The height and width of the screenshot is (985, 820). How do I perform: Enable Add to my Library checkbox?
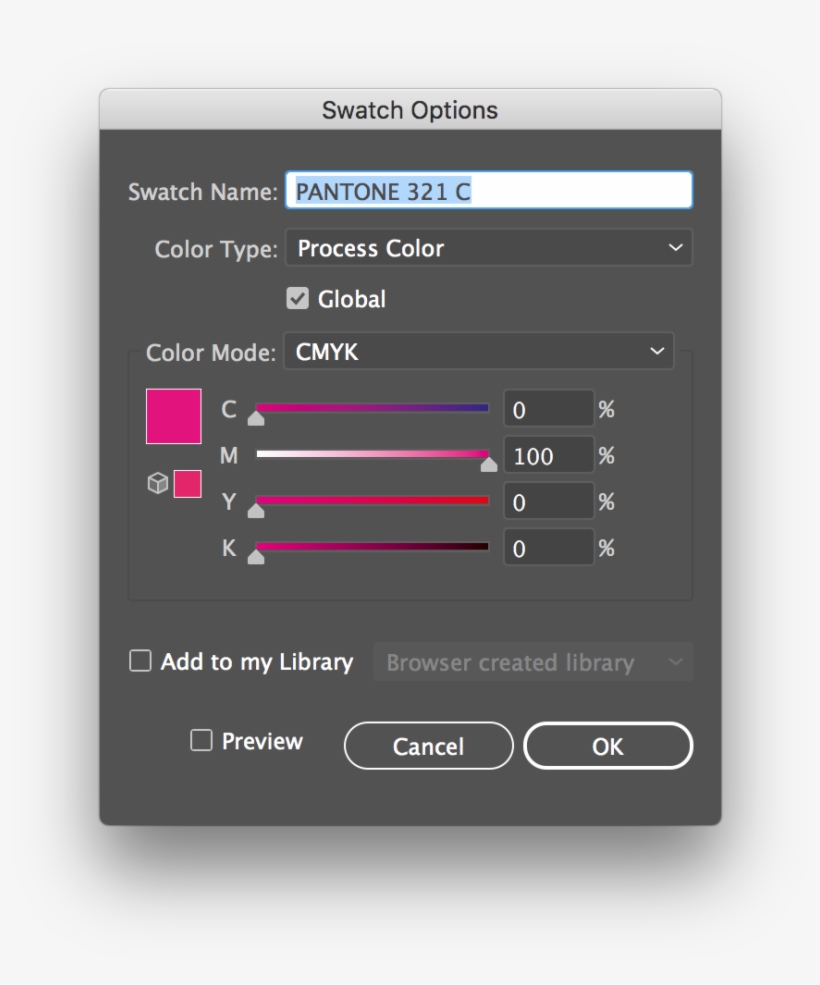tap(141, 661)
